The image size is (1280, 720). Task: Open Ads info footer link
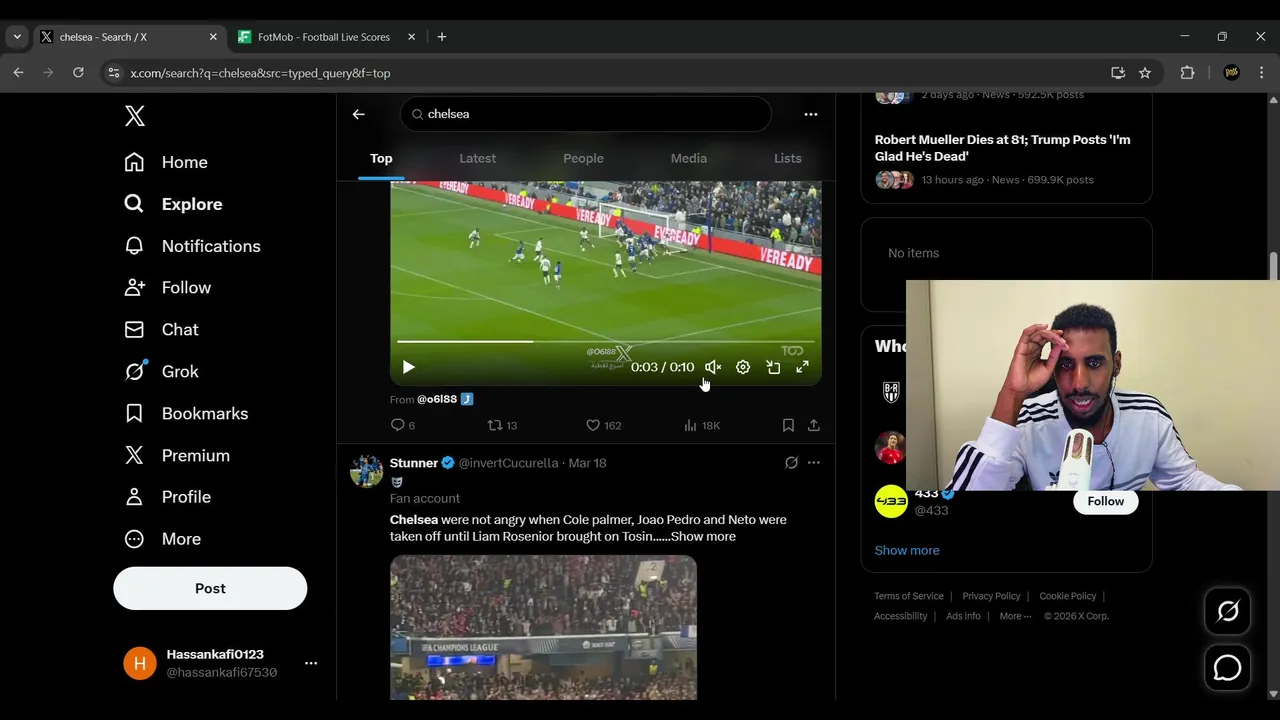(x=963, y=616)
